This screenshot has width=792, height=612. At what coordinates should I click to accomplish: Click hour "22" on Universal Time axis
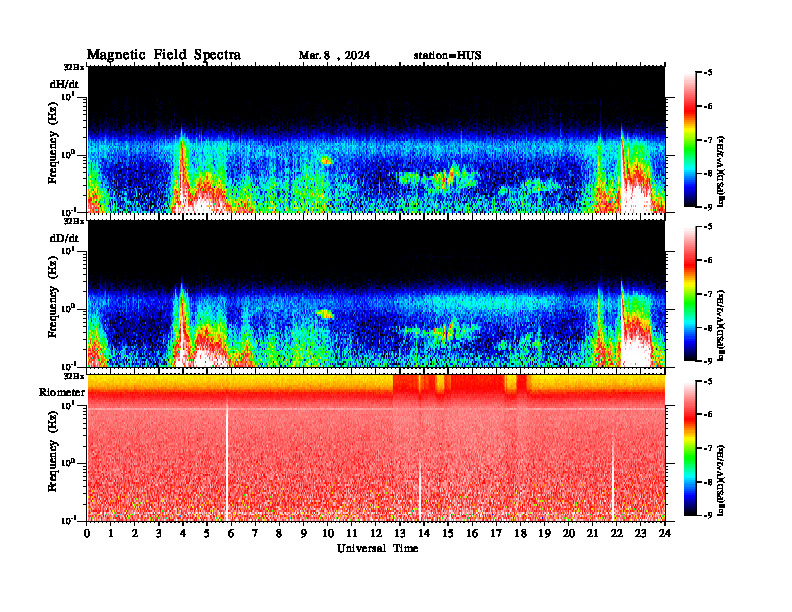pos(616,533)
